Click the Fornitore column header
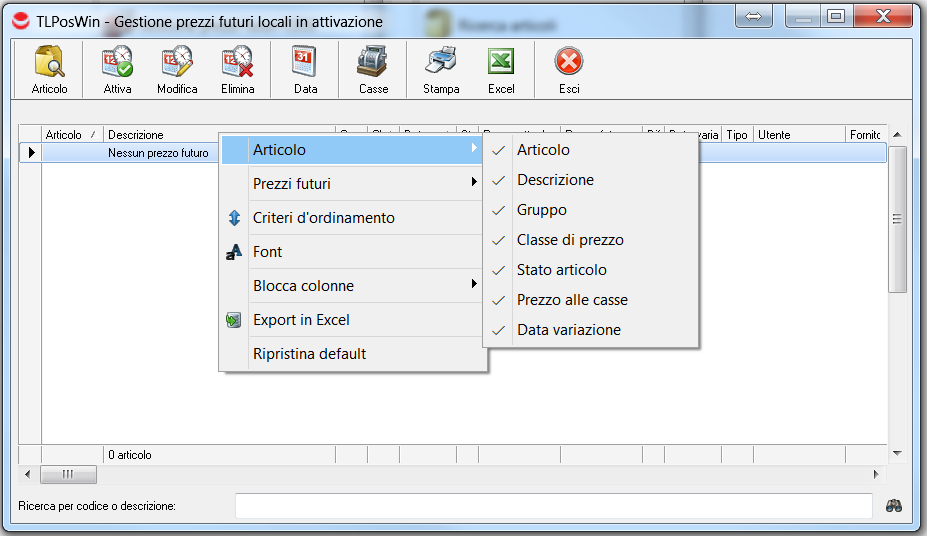This screenshot has height=538, width=927. click(866, 135)
